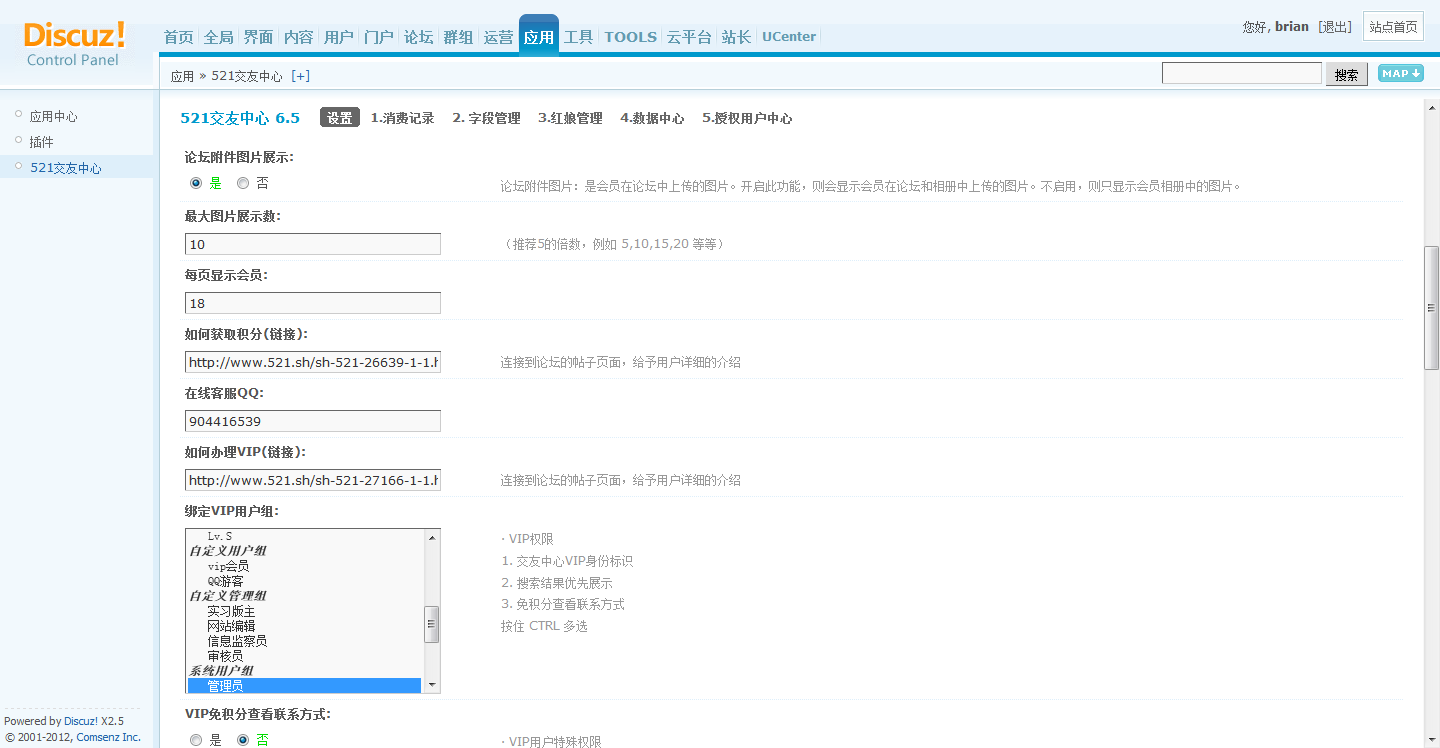1440x748 pixels.
Task: Switch to the 2. 字段管理 tab
Action: [487, 118]
